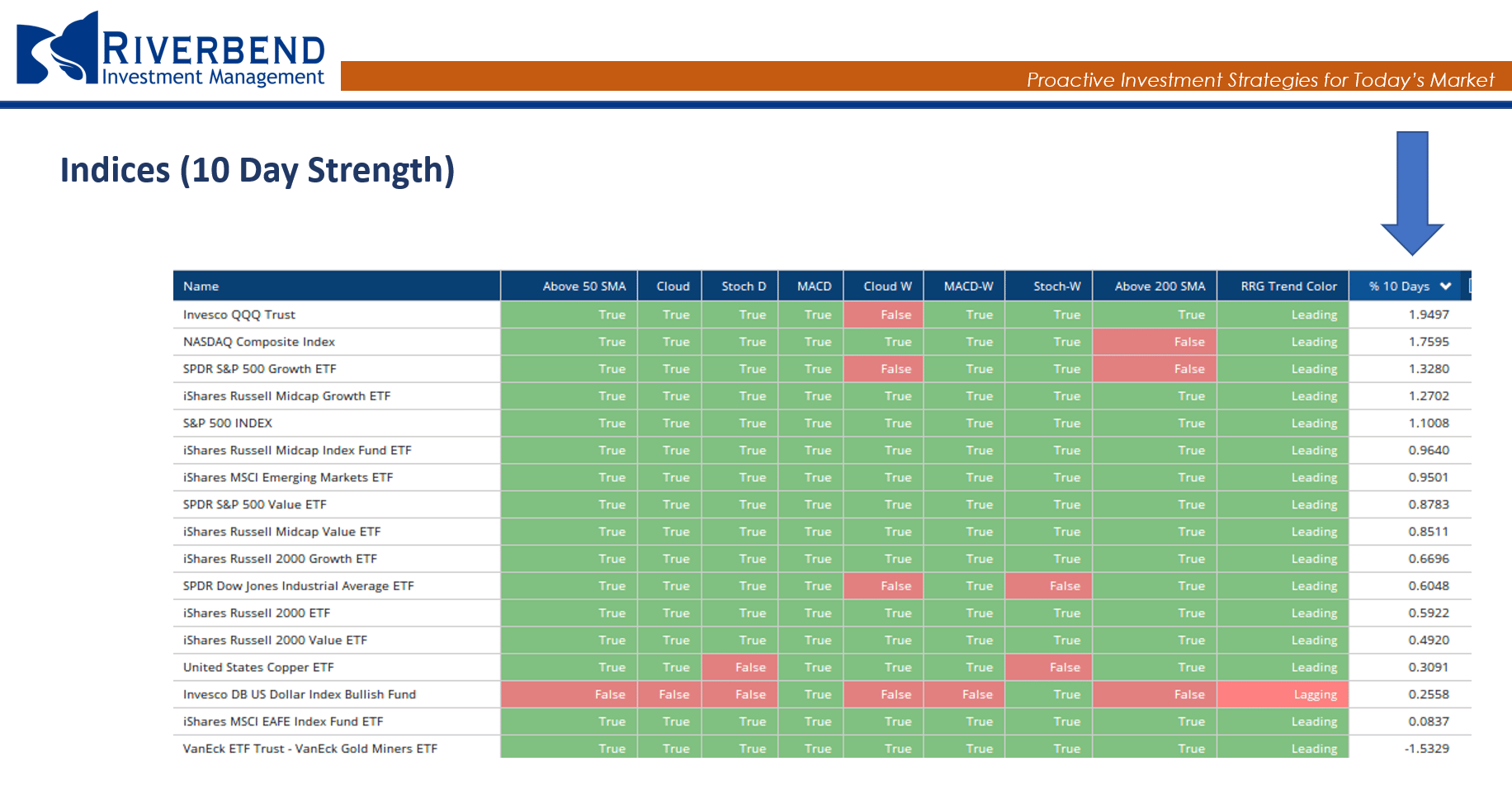Screen dimensions: 1512x785
Task: Click the -1.5329 value for Gold Miners
Action: click(x=1427, y=749)
